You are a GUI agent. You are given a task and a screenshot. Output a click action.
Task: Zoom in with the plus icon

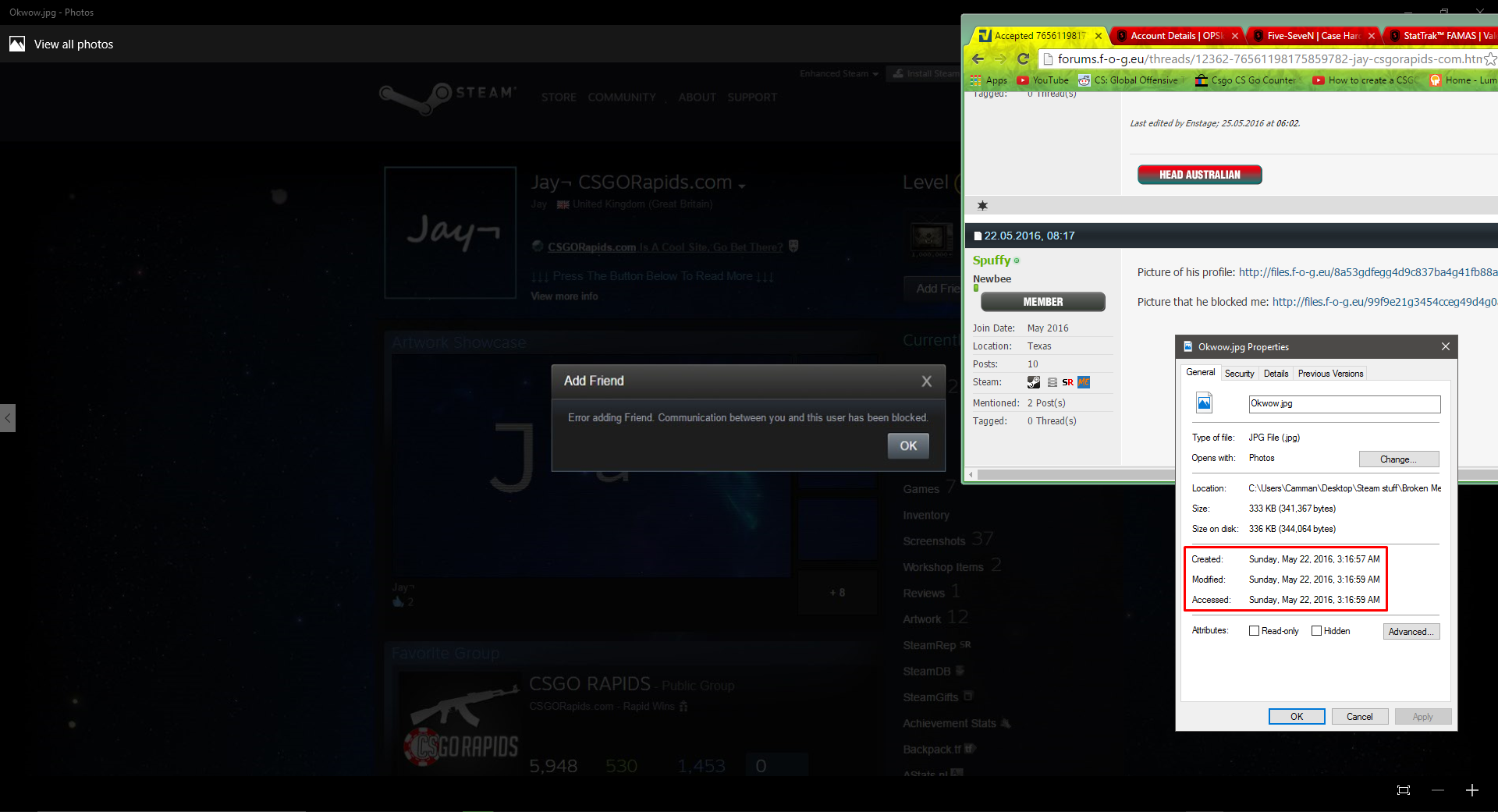[1471, 790]
